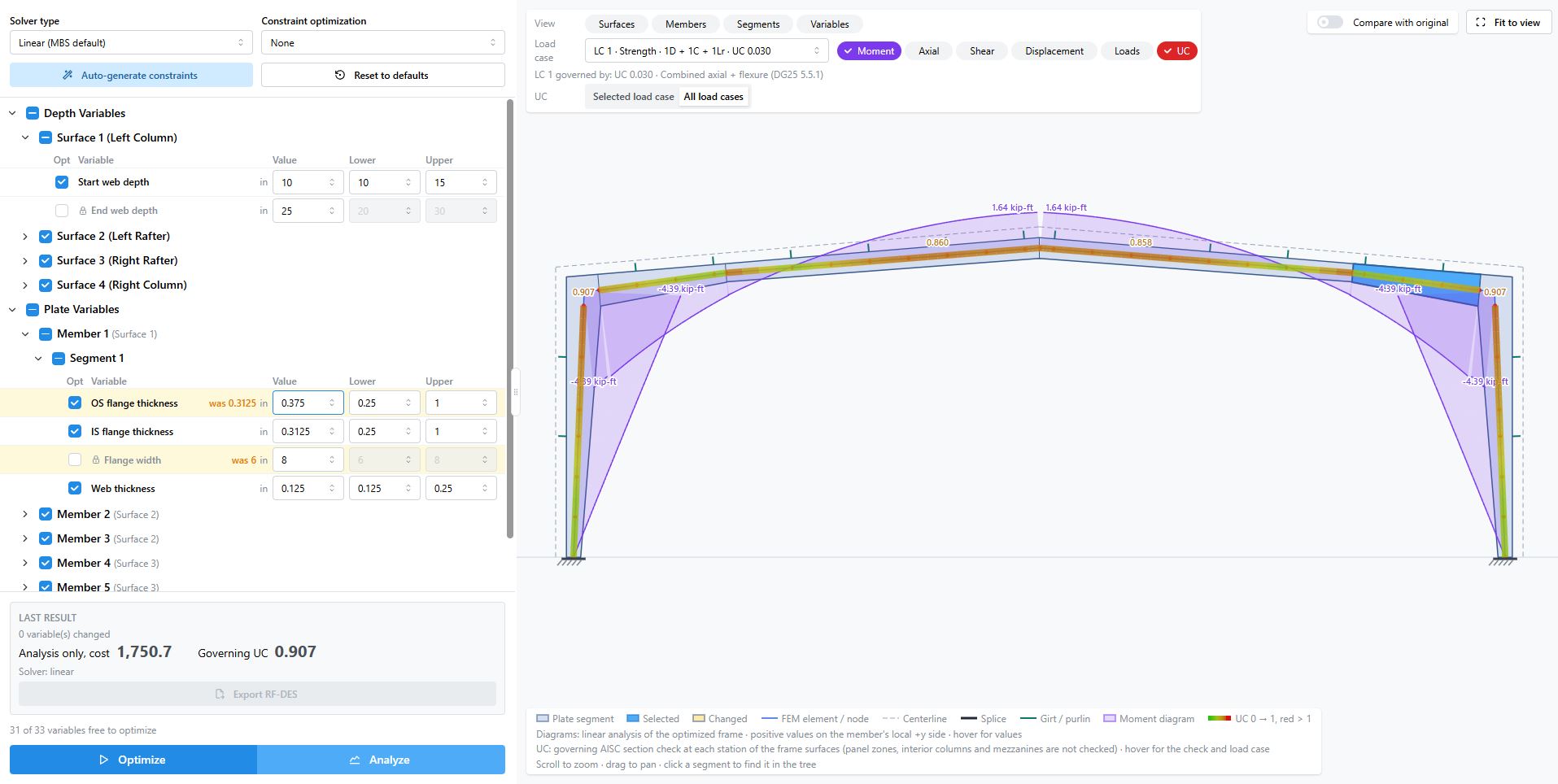The image size is (1558, 784).
Task: Switch view to Surfaces
Action: point(616,24)
